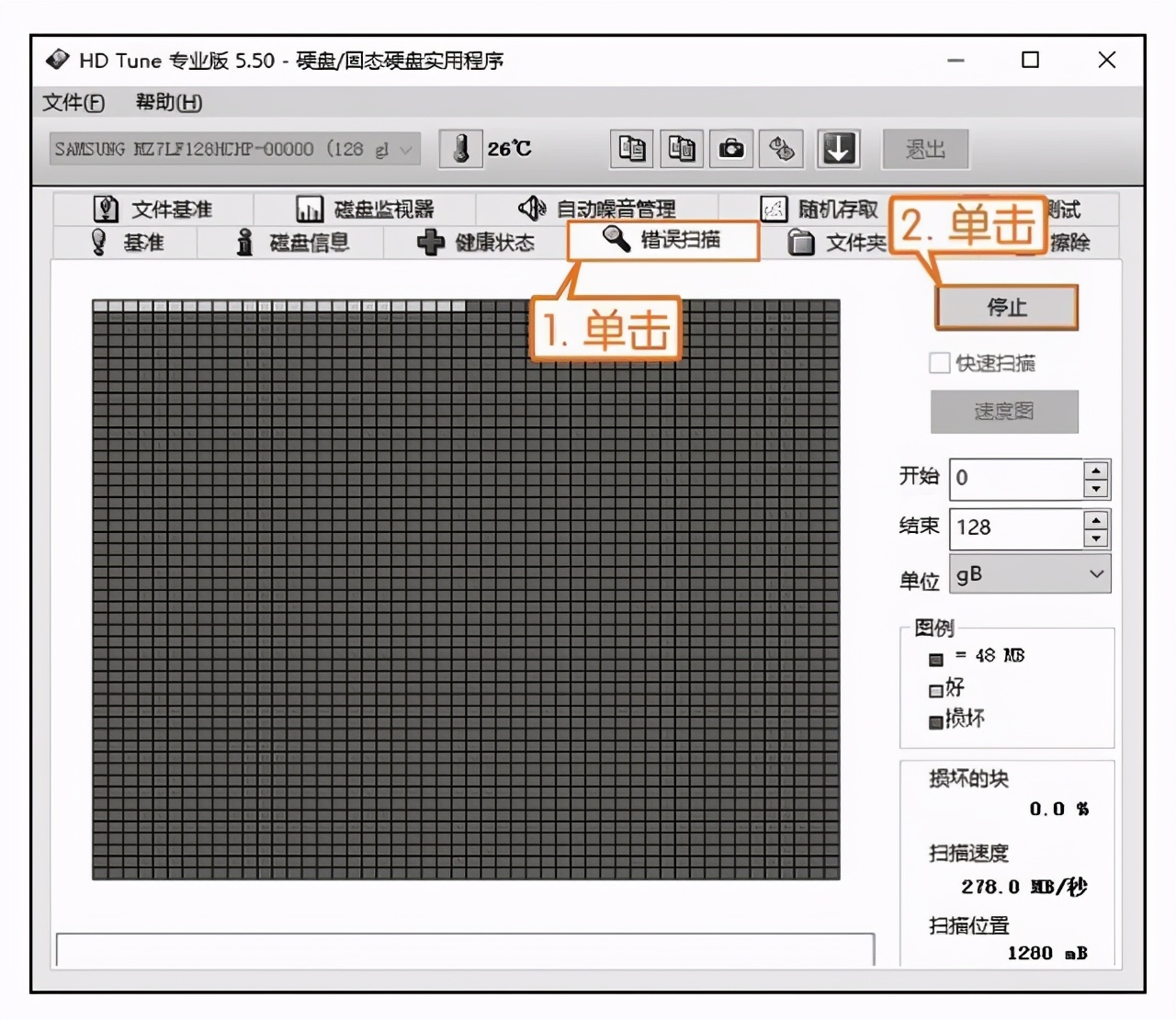Switch to the 健康状态 tab
This screenshot has width=1176, height=1020.
[x=476, y=243]
